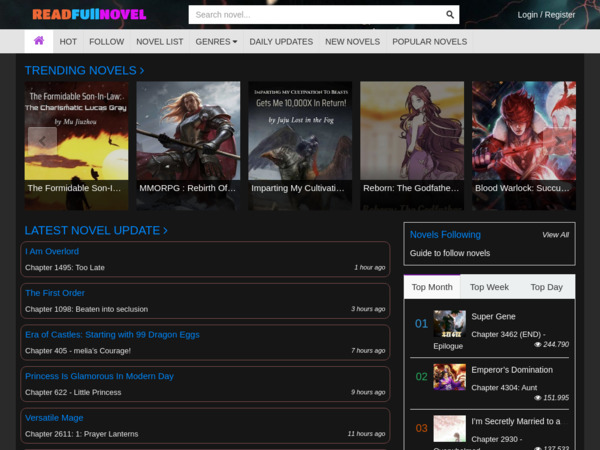Screen dimensions: 600x450
Task: Click previous arrow on trending carousel
Action: [42, 141]
